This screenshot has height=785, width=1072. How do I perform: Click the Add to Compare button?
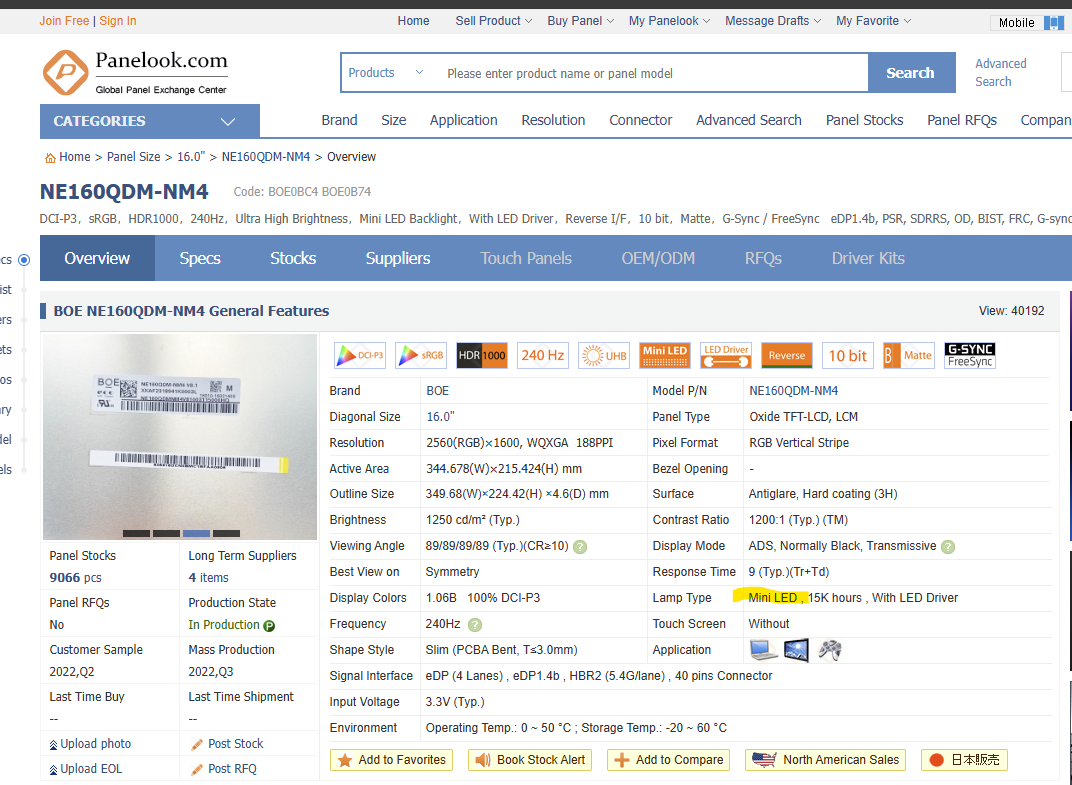click(669, 760)
